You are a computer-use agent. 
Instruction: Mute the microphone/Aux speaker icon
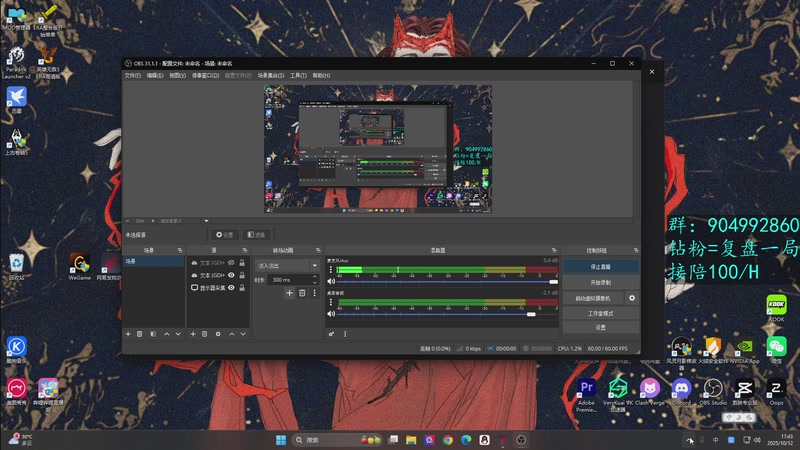(x=332, y=282)
